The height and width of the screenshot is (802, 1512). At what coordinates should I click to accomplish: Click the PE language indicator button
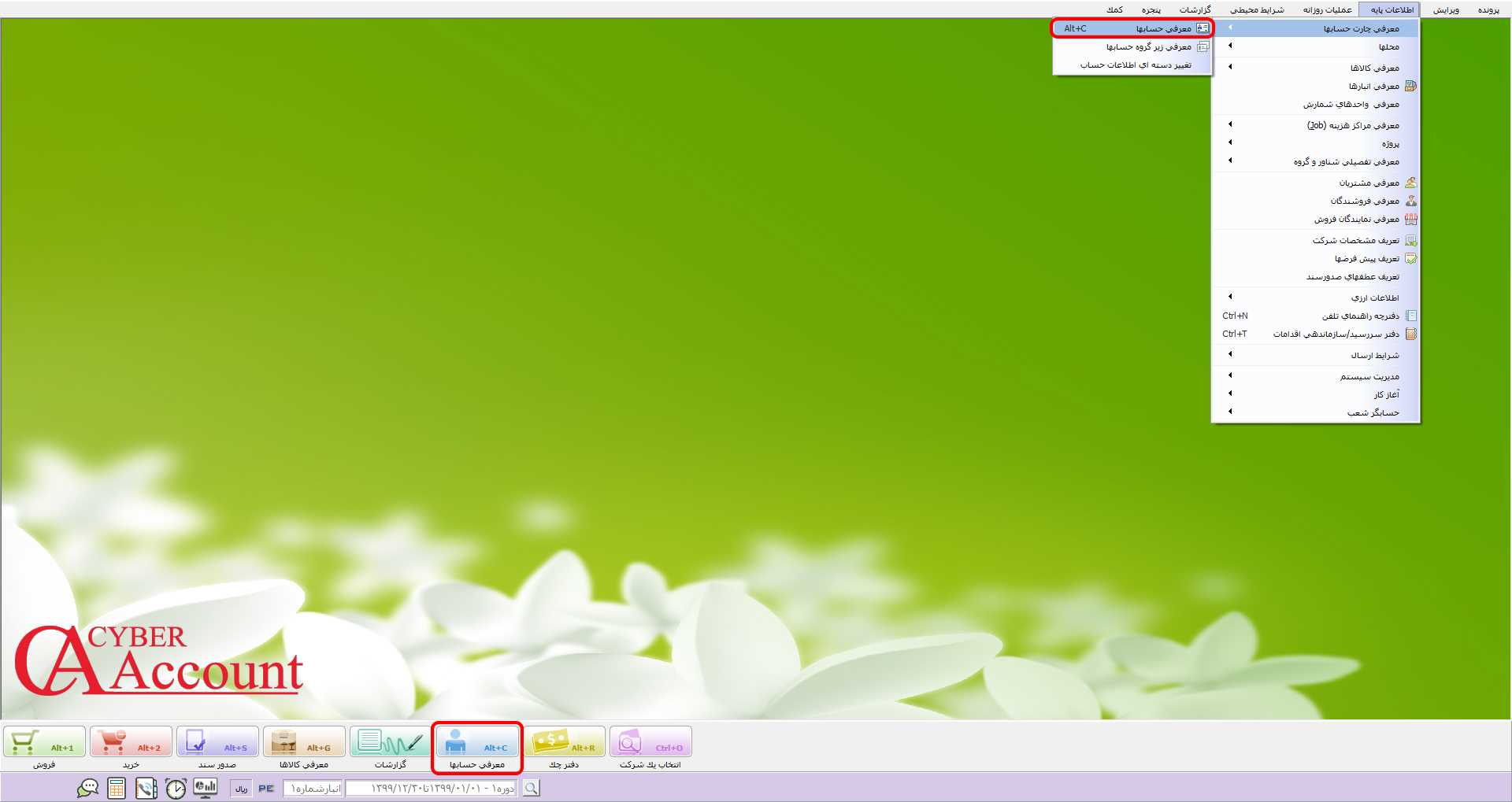click(x=266, y=788)
